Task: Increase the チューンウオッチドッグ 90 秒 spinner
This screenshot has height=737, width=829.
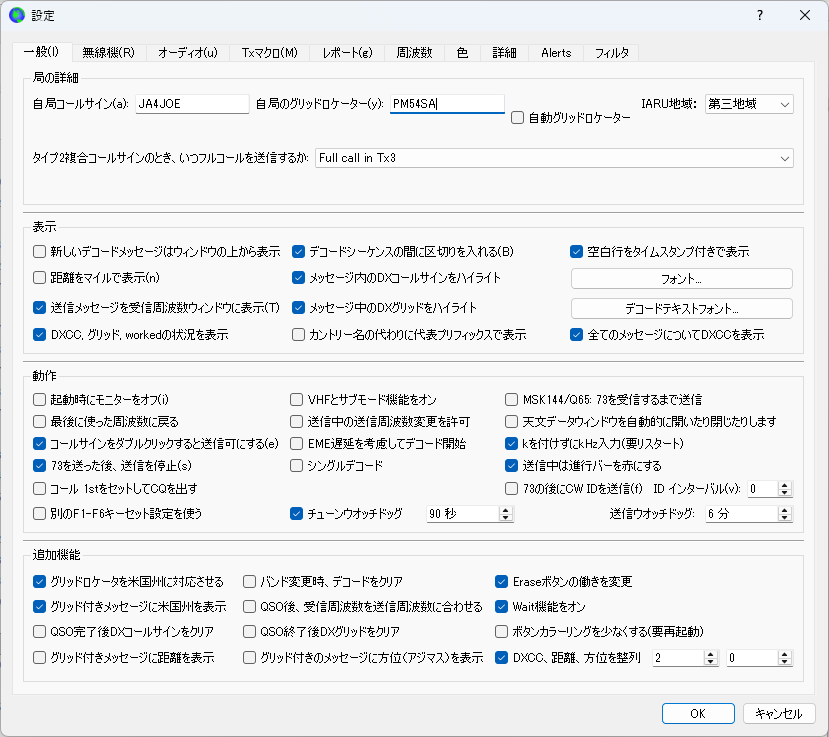Action: [x=506, y=510]
